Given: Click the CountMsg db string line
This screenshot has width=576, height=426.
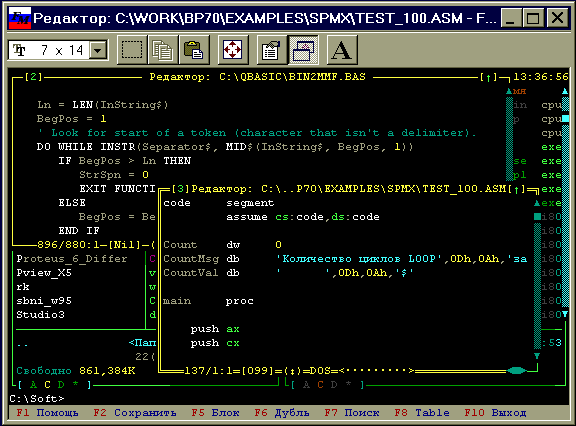Looking at the screenshot, I should click(x=345, y=259).
